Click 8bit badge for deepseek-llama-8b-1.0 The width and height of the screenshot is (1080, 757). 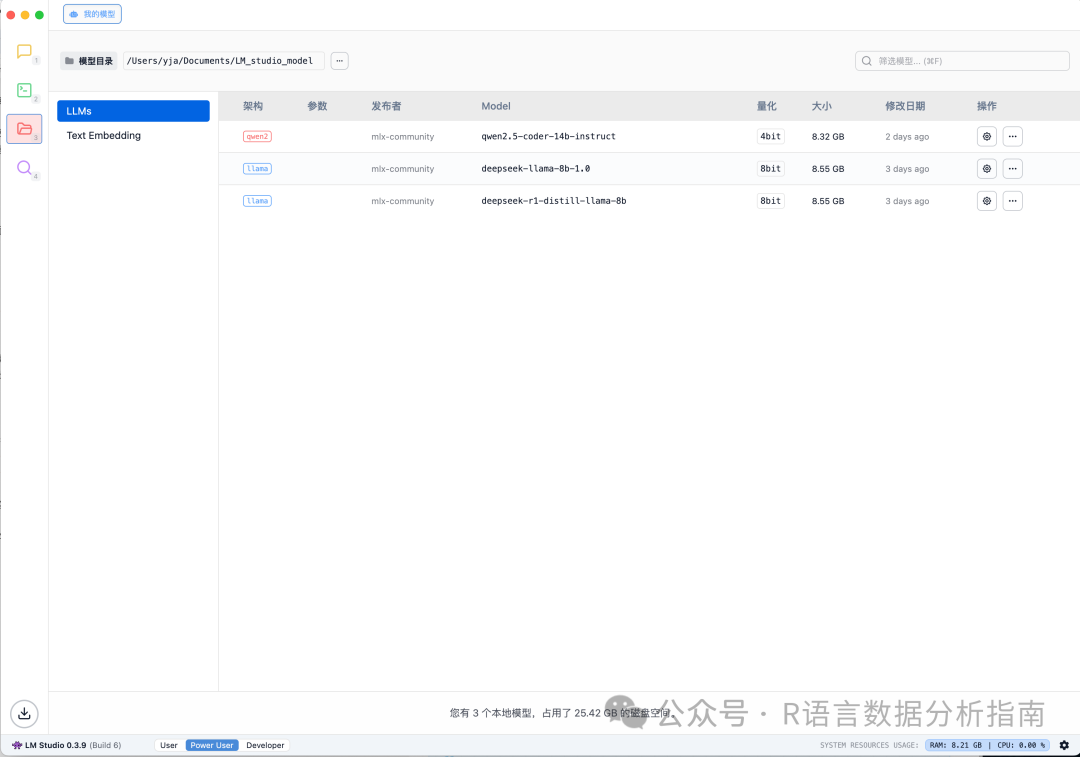point(770,169)
